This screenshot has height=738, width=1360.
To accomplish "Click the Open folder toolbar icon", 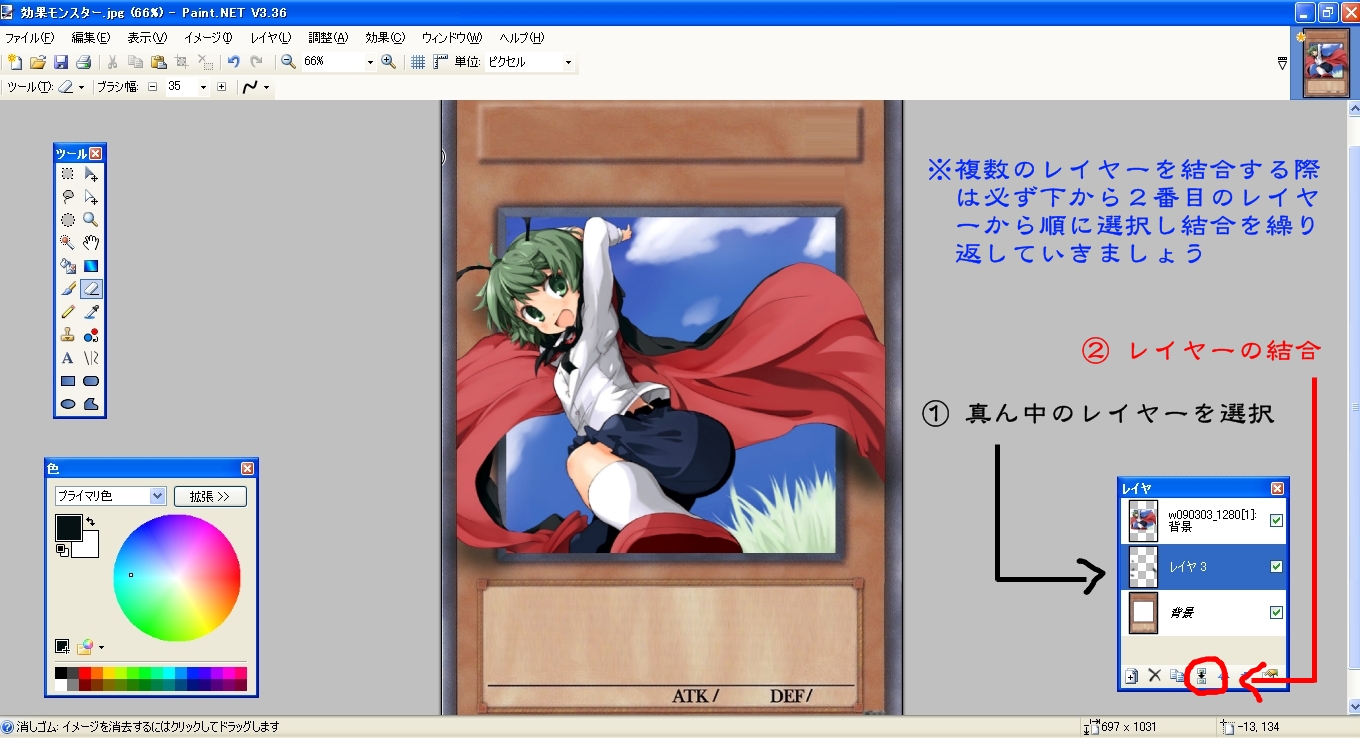I will 37,62.
